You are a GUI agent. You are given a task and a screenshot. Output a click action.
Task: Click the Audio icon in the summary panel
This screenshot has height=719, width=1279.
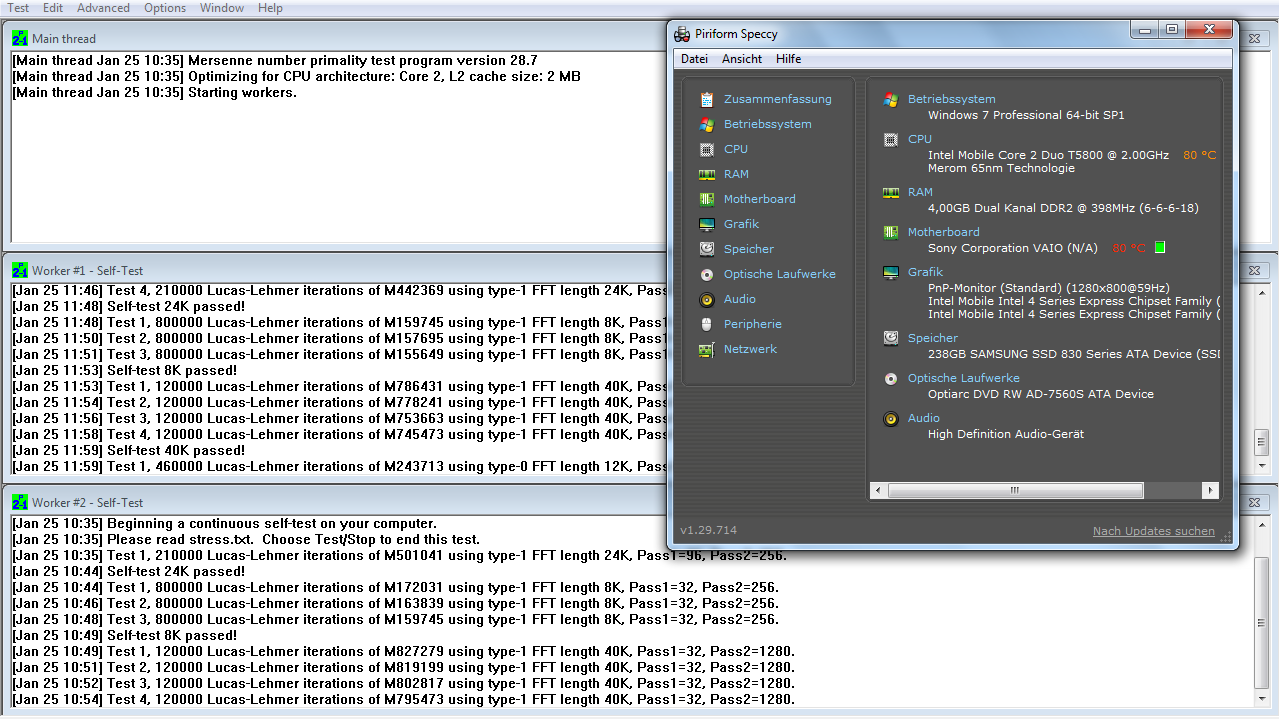click(x=891, y=419)
